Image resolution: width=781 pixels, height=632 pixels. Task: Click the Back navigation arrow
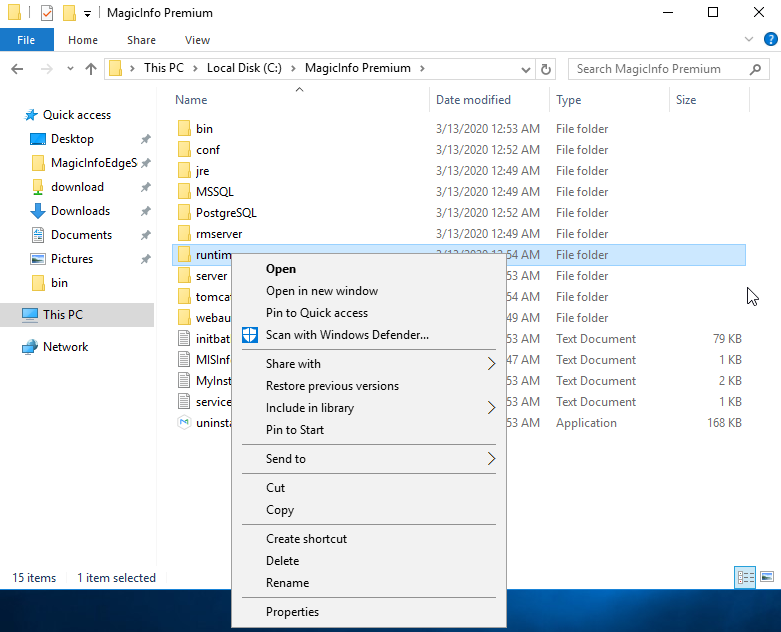[x=17, y=69]
